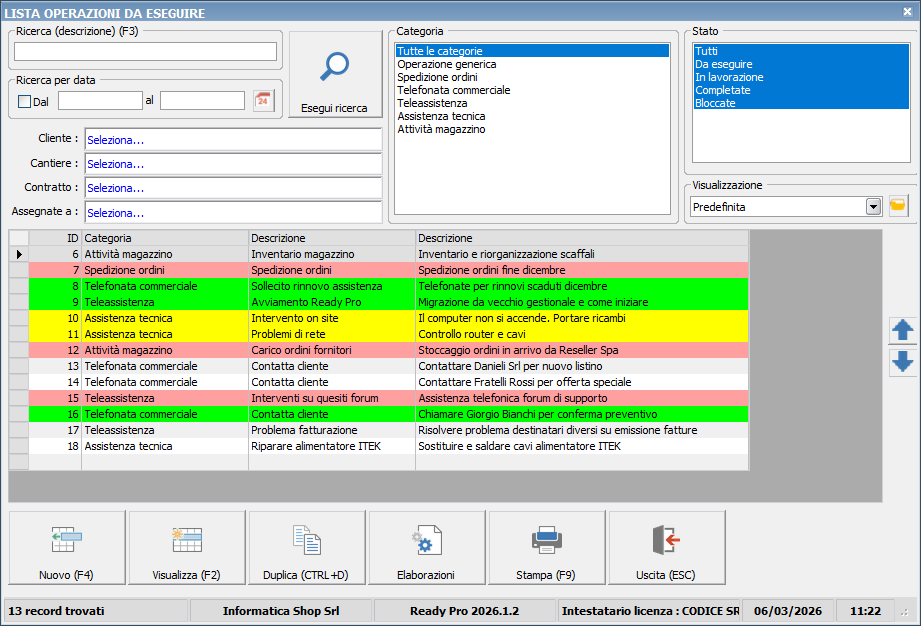This screenshot has width=921, height=626.
Task: Click the magnifying glass Esegui ricerca button
Action: pyautogui.click(x=334, y=75)
